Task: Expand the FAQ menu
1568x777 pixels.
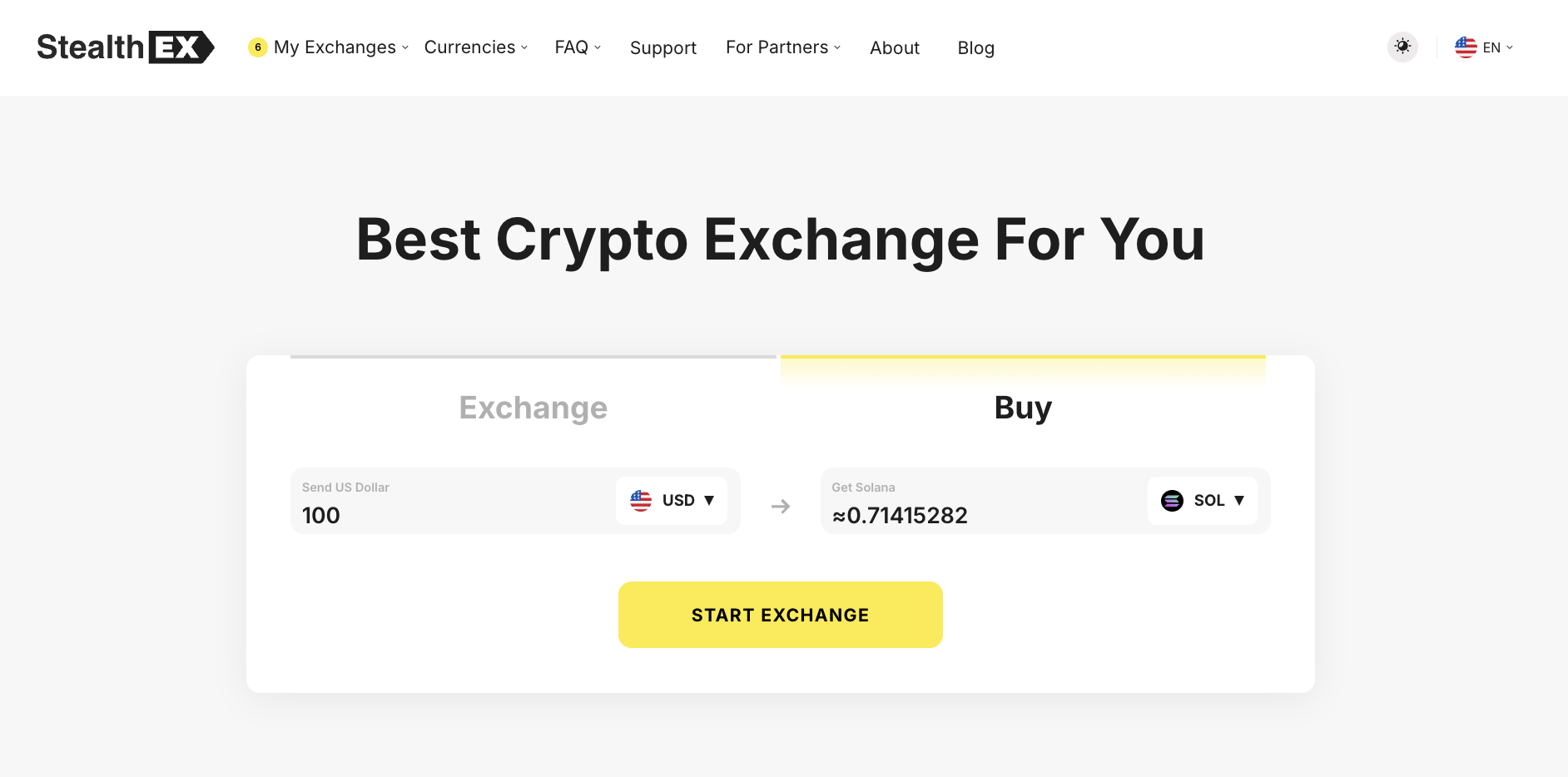Action: (x=578, y=47)
